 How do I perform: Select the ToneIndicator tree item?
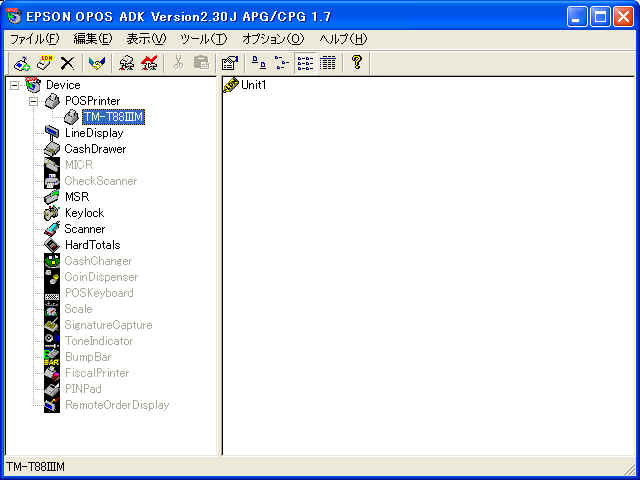pos(99,341)
